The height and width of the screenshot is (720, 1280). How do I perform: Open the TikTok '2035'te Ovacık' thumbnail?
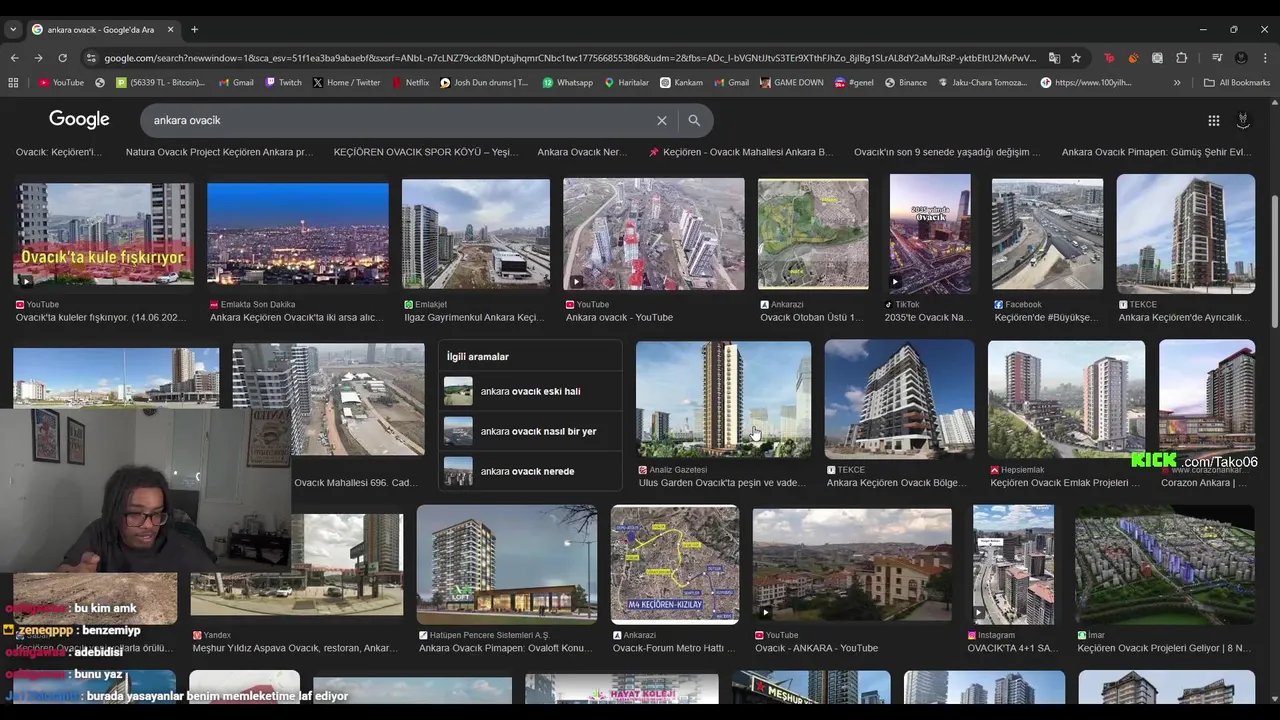pyautogui.click(x=930, y=234)
